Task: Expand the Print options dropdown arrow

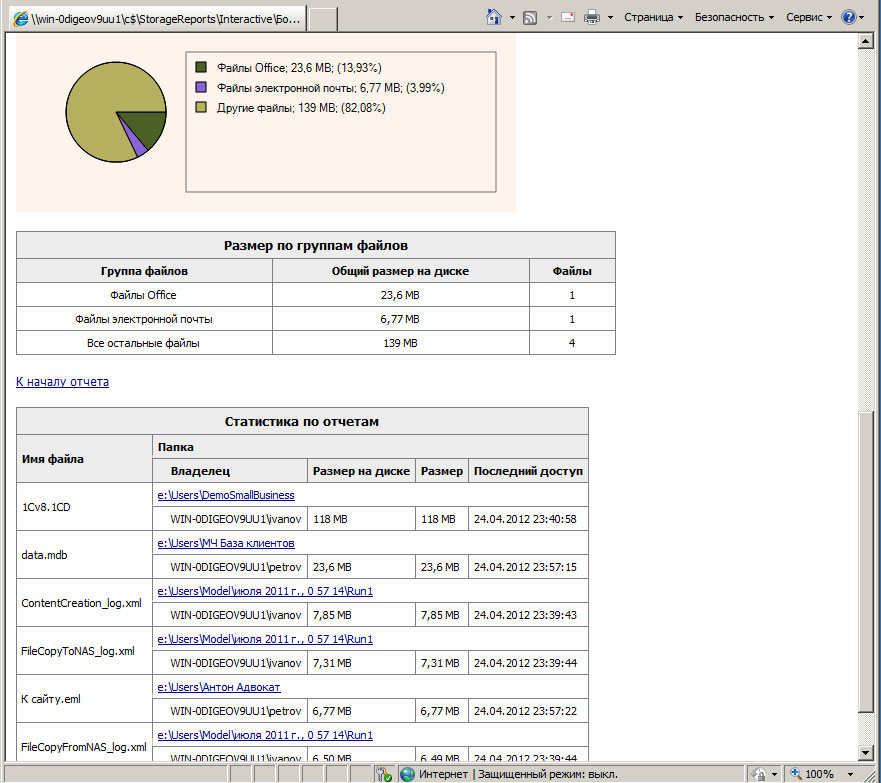Action: point(610,18)
